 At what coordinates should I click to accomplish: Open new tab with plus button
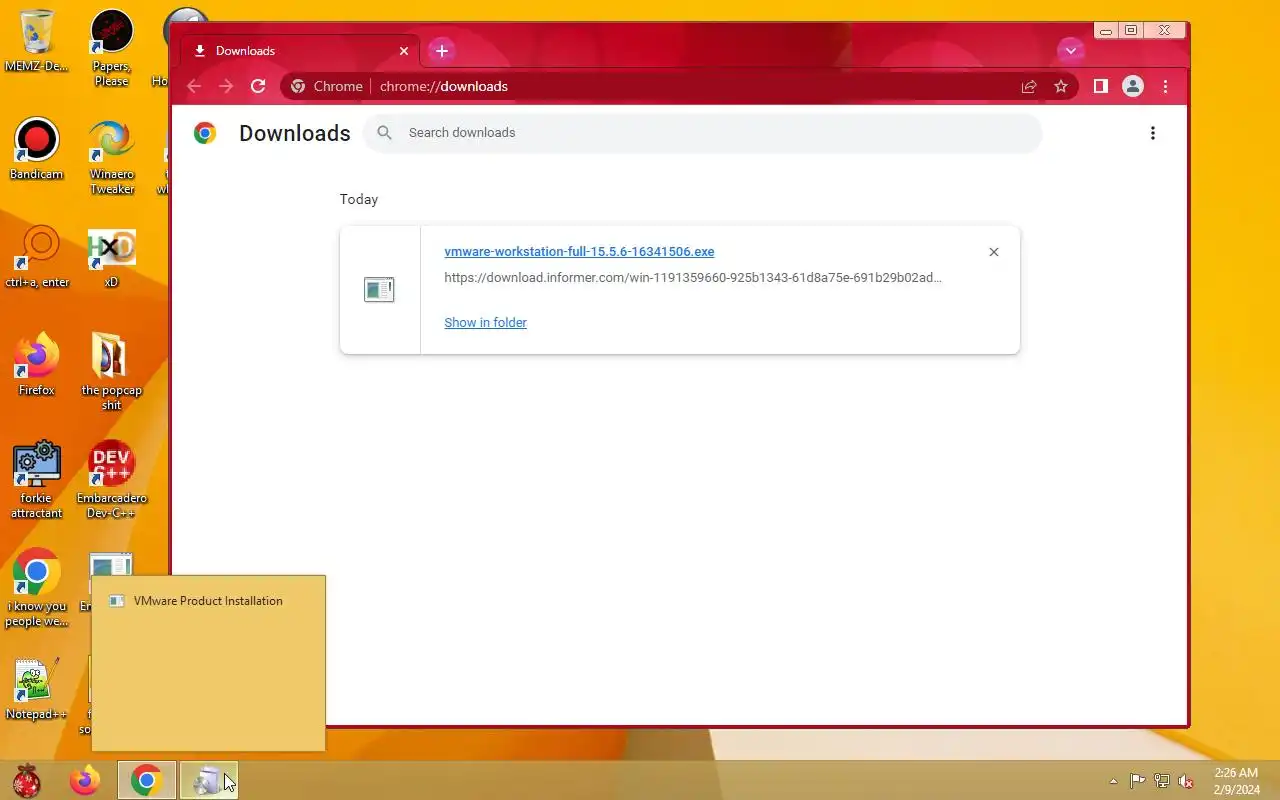click(442, 50)
